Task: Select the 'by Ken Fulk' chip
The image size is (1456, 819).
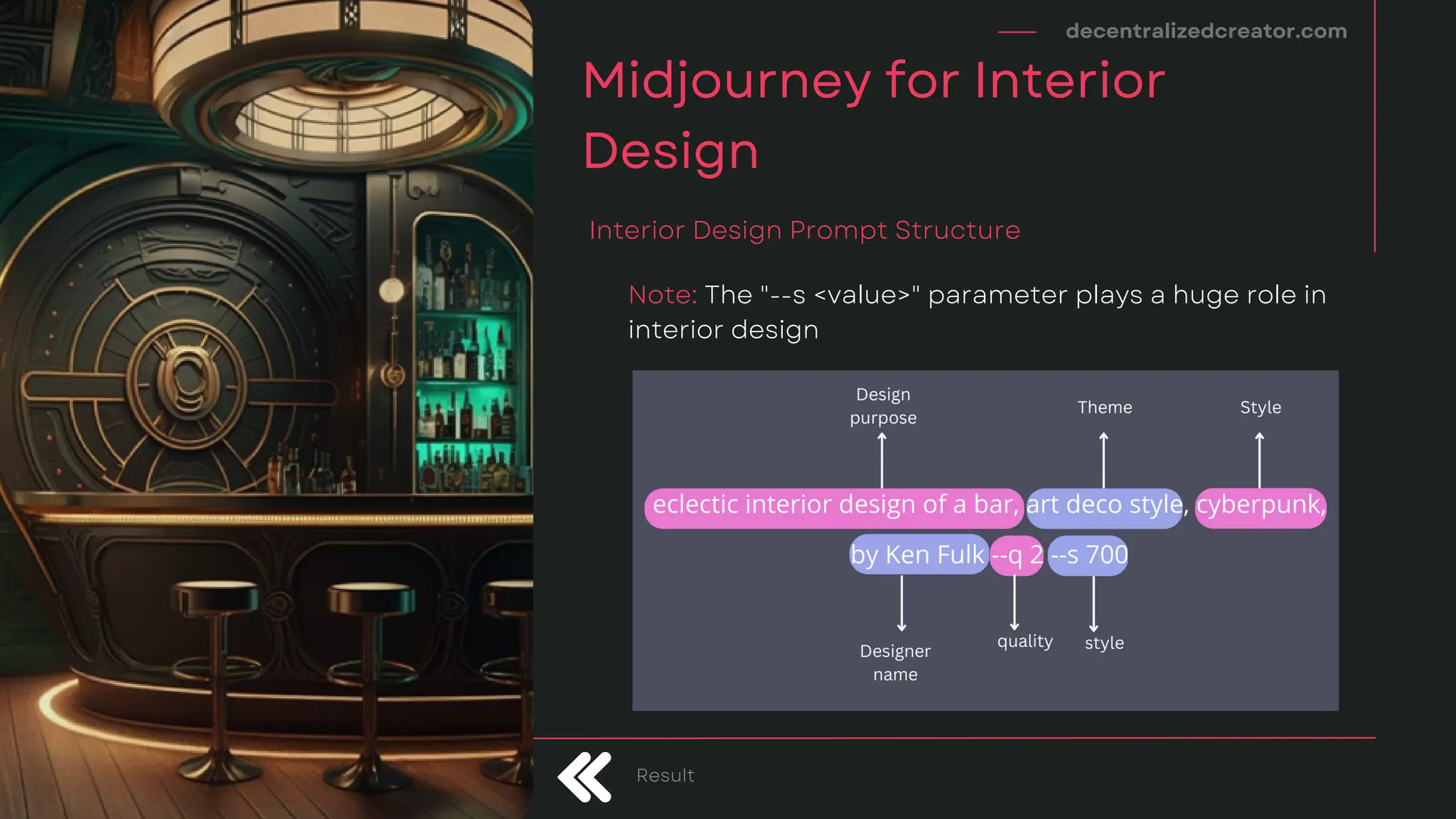Action: [918, 555]
